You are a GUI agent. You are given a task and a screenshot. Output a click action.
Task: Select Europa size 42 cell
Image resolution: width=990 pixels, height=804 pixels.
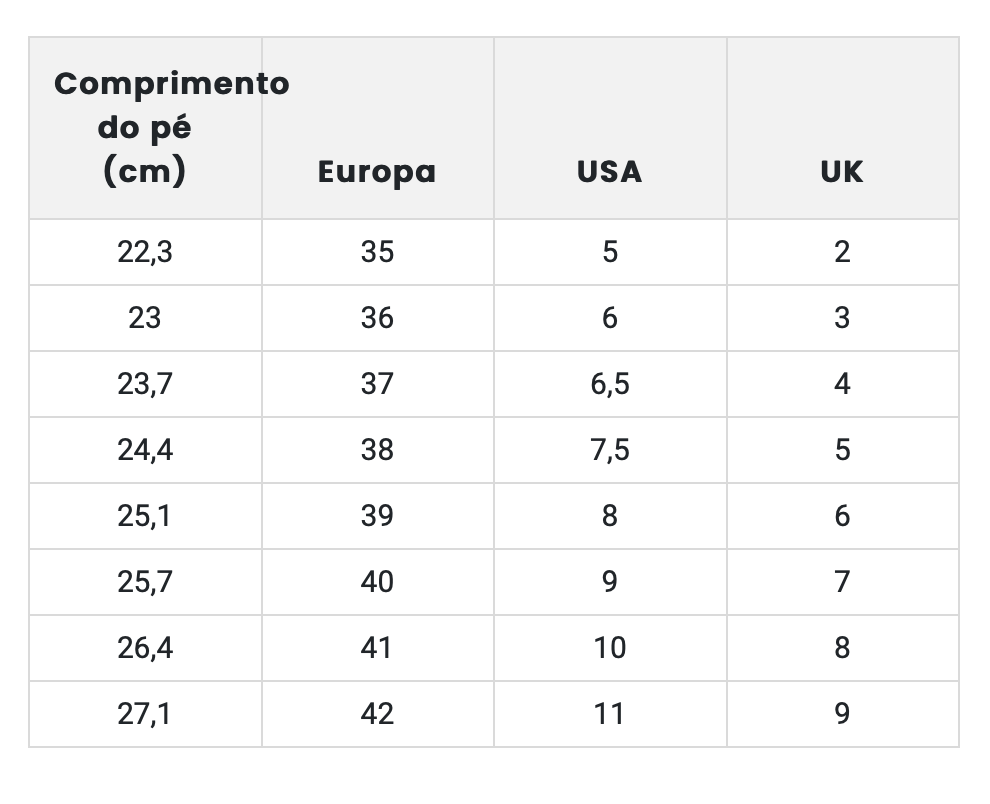pyautogui.click(x=377, y=714)
